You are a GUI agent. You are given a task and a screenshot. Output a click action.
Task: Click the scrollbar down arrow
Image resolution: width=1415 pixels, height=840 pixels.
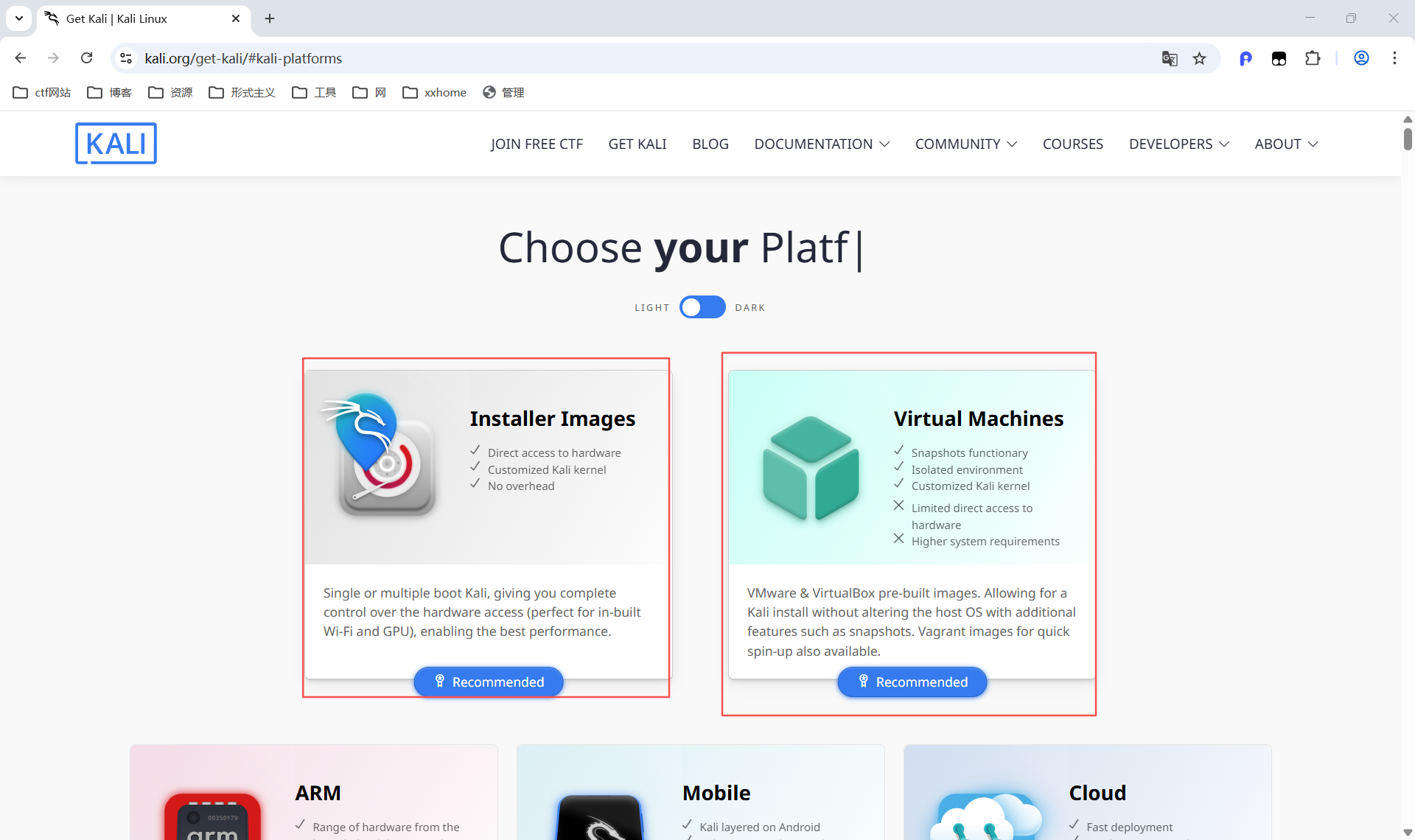(1408, 832)
